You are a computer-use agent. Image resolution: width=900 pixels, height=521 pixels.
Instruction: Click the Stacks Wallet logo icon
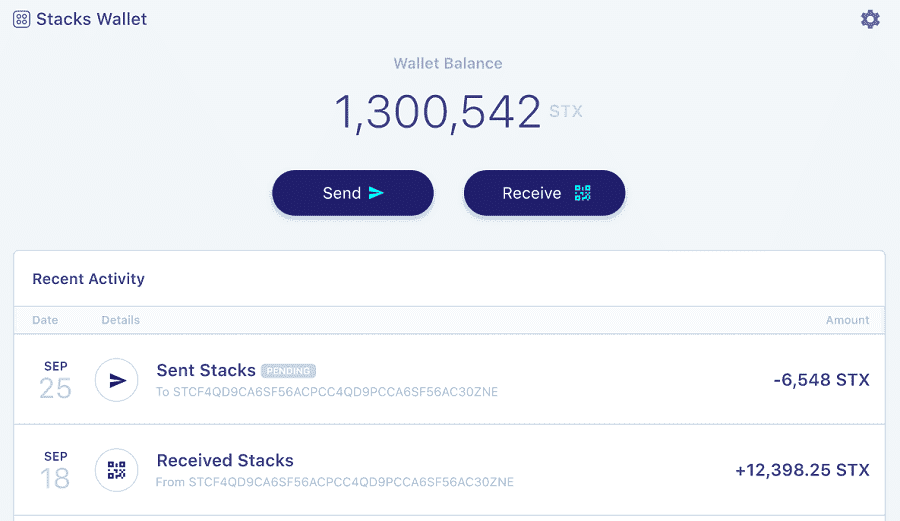(21, 20)
